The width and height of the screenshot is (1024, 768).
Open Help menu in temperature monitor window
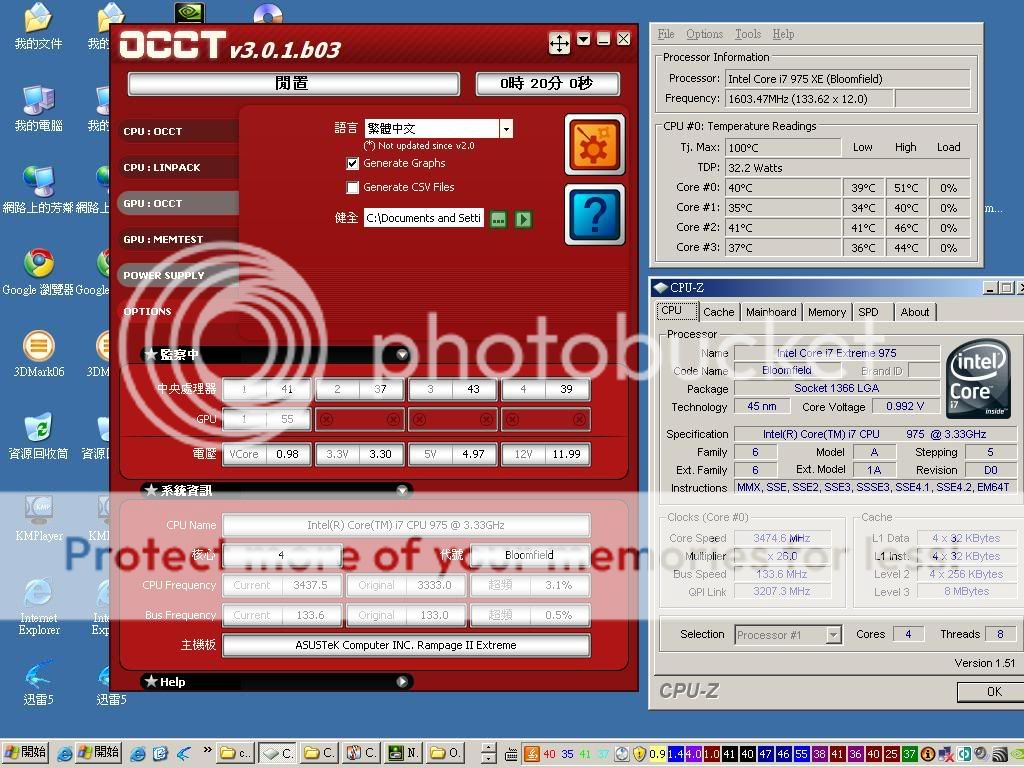pyautogui.click(x=783, y=34)
